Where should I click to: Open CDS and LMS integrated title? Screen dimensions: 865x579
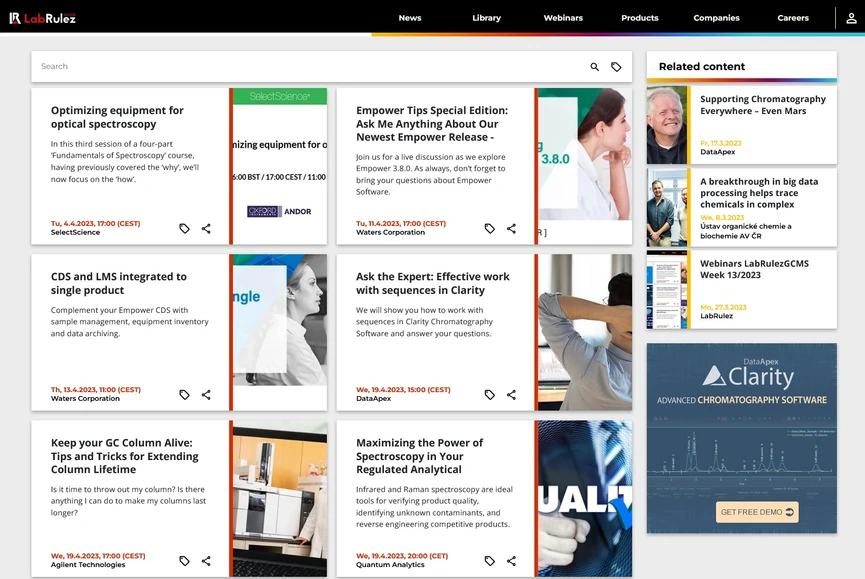tap(119, 283)
